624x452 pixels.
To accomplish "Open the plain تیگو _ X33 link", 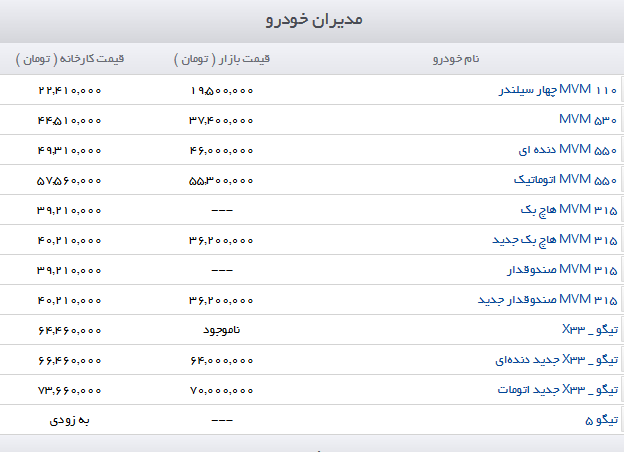I will coord(590,329).
